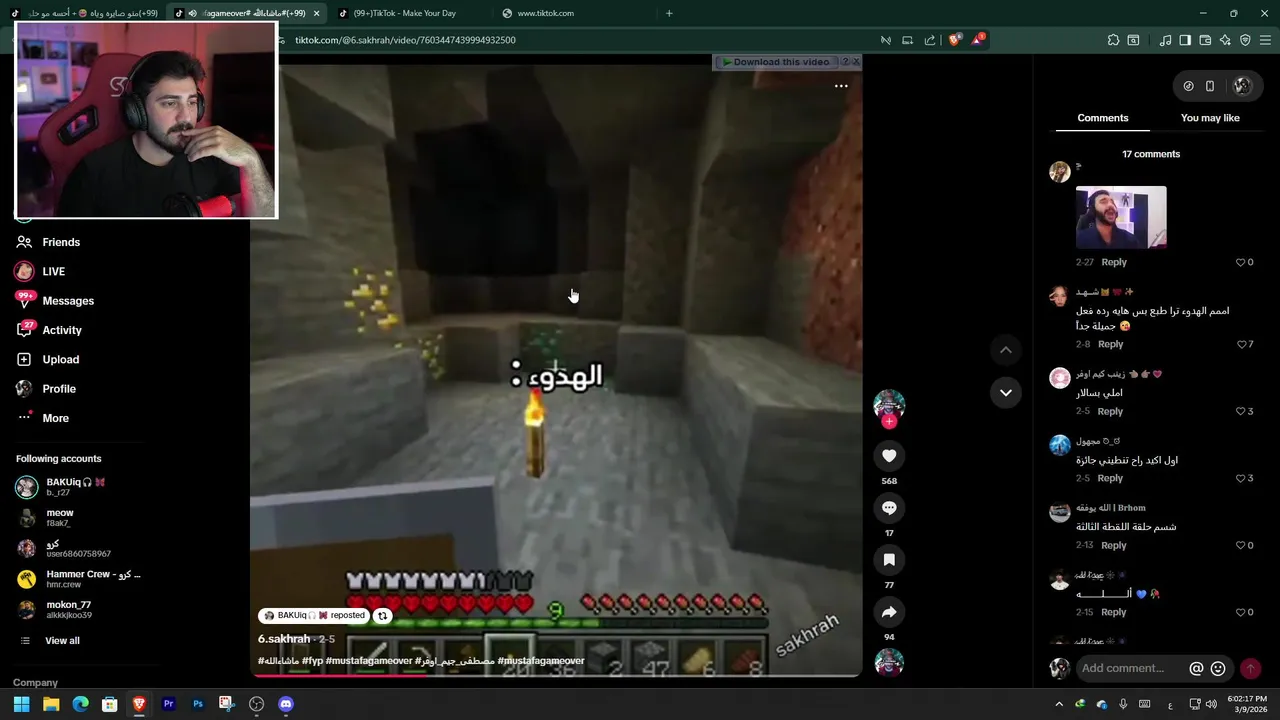Viewport: 1280px width, 720px height.
Task: Open emoji picker in comment box
Action: [x=1218, y=668]
